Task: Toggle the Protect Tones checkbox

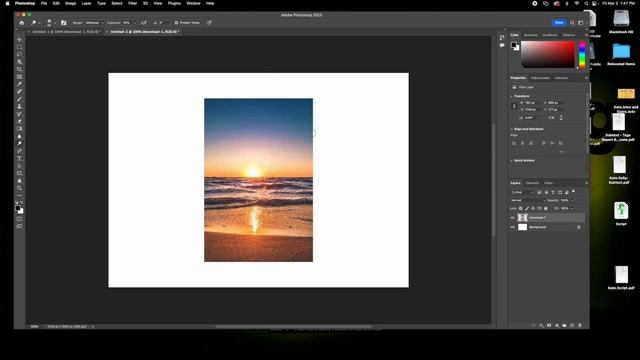Action: pyautogui.click(x=176, y=23)
